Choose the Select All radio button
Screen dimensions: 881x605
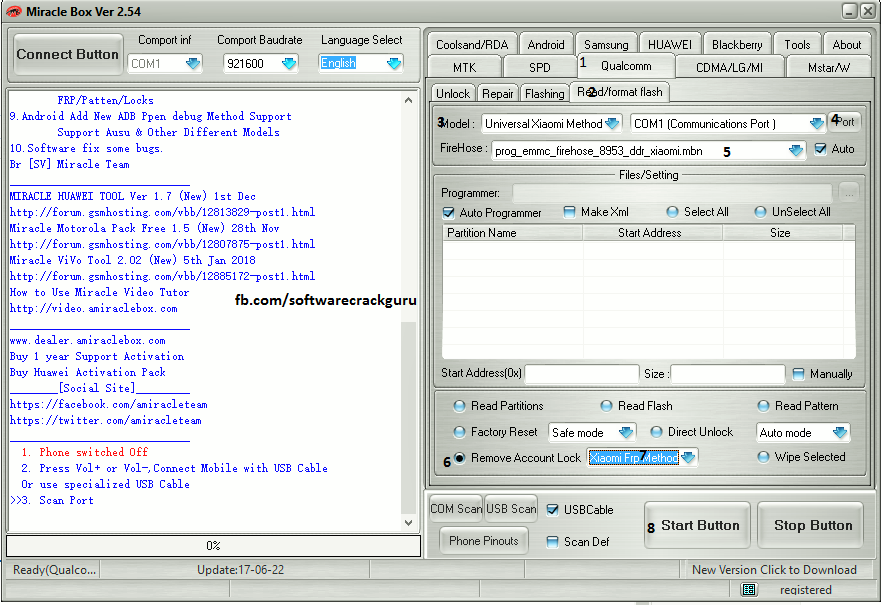672,212
